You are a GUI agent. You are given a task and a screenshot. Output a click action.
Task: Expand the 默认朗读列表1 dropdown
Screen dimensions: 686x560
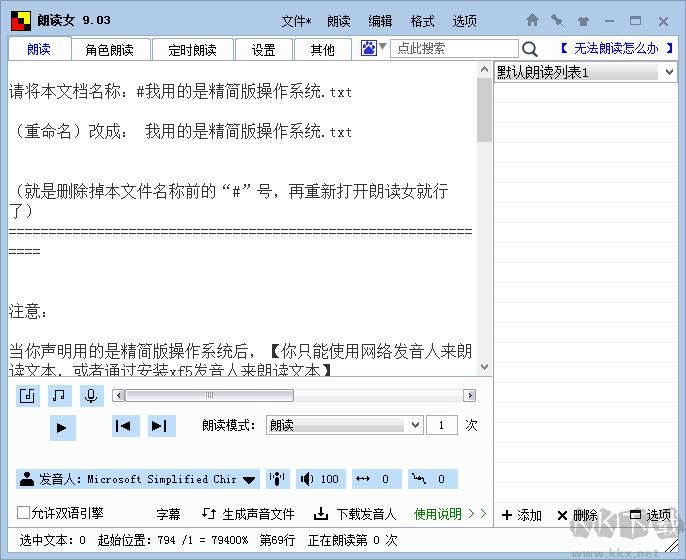pyautogui.click(x=669, y=71)
